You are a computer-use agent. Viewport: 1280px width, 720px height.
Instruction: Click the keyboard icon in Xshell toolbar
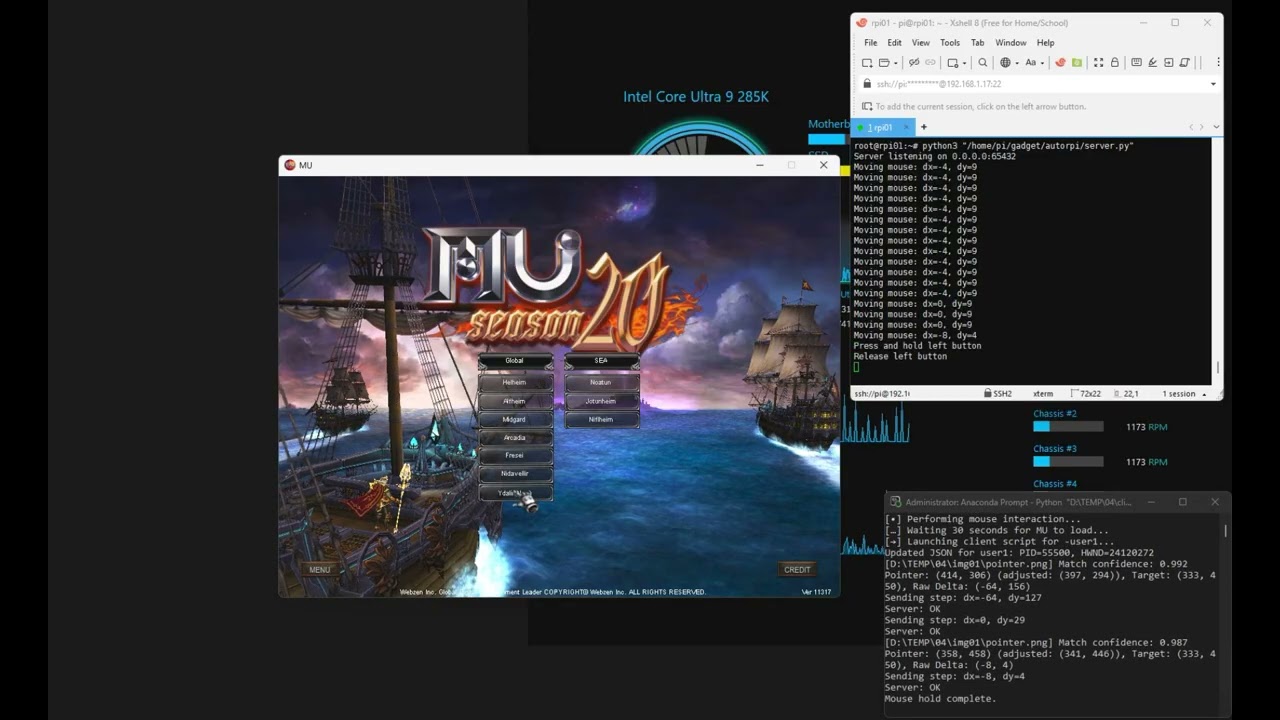1136,62
